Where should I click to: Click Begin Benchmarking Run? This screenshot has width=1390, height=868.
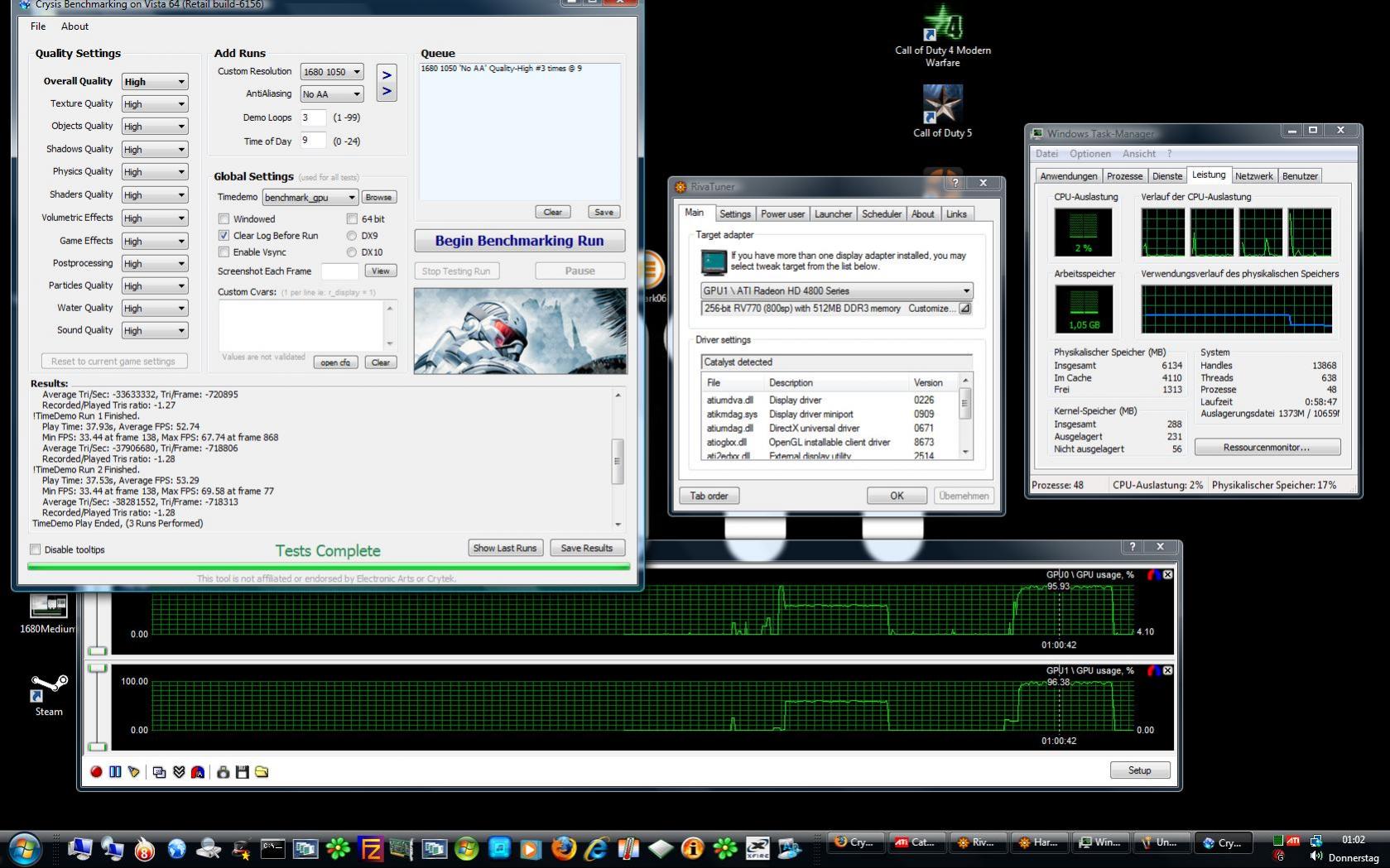520,241
